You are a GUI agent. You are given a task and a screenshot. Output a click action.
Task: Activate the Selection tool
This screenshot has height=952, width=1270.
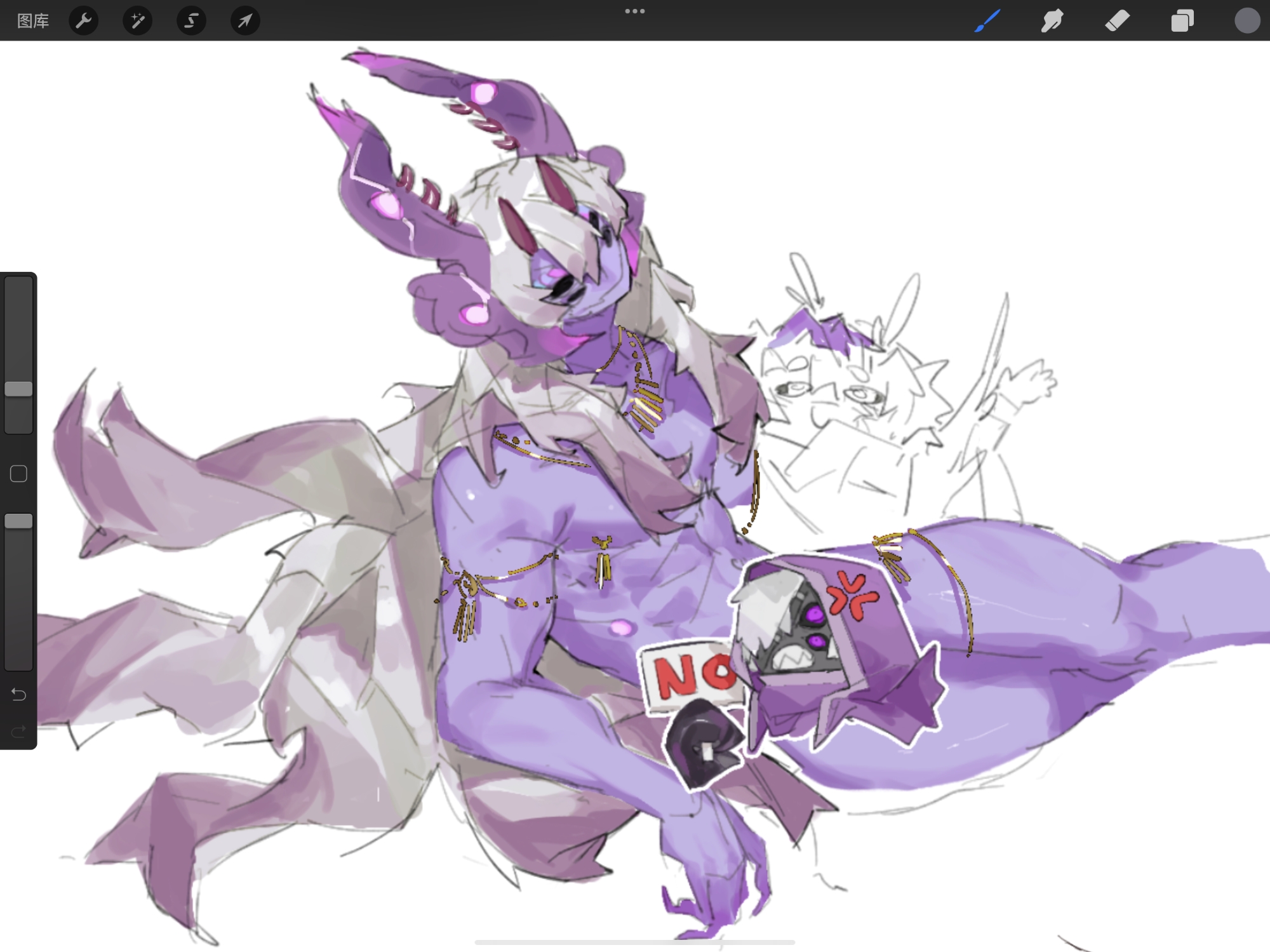pos(191,21)
